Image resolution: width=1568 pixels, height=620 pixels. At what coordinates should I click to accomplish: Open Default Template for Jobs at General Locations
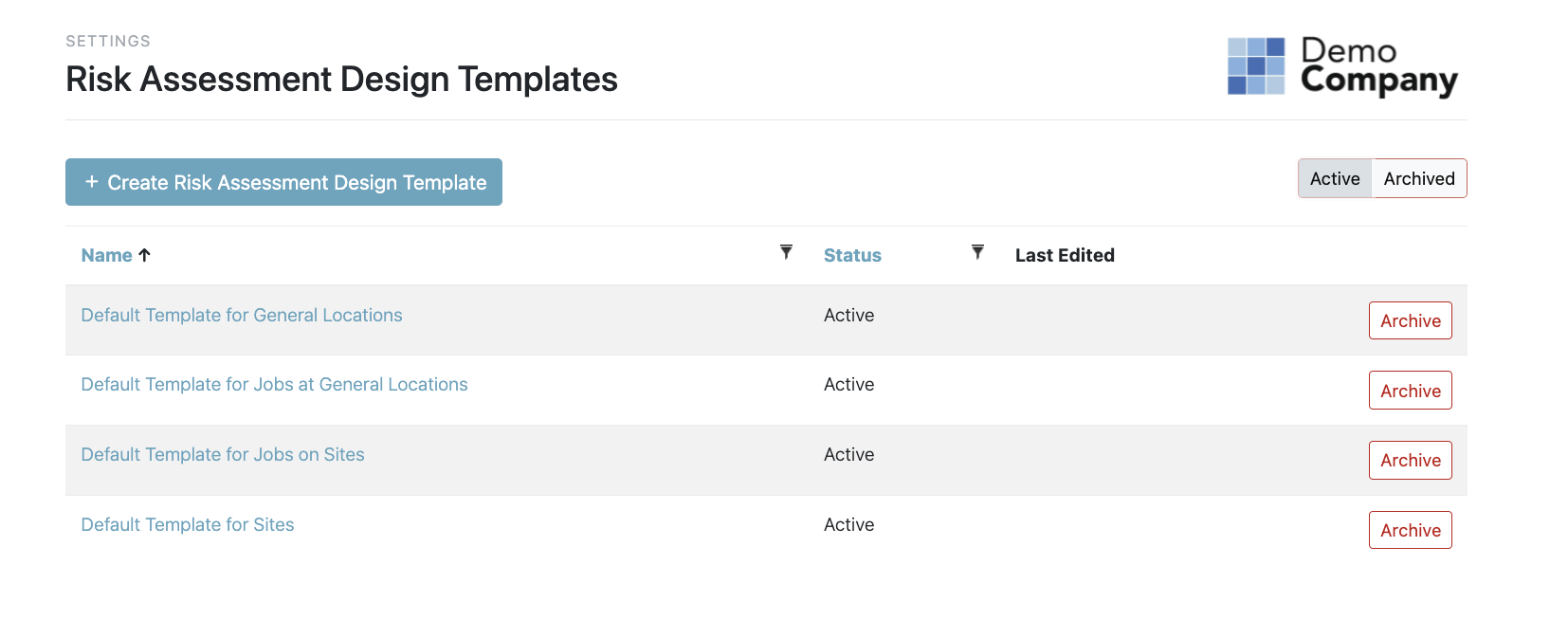[x=274, y=384]
